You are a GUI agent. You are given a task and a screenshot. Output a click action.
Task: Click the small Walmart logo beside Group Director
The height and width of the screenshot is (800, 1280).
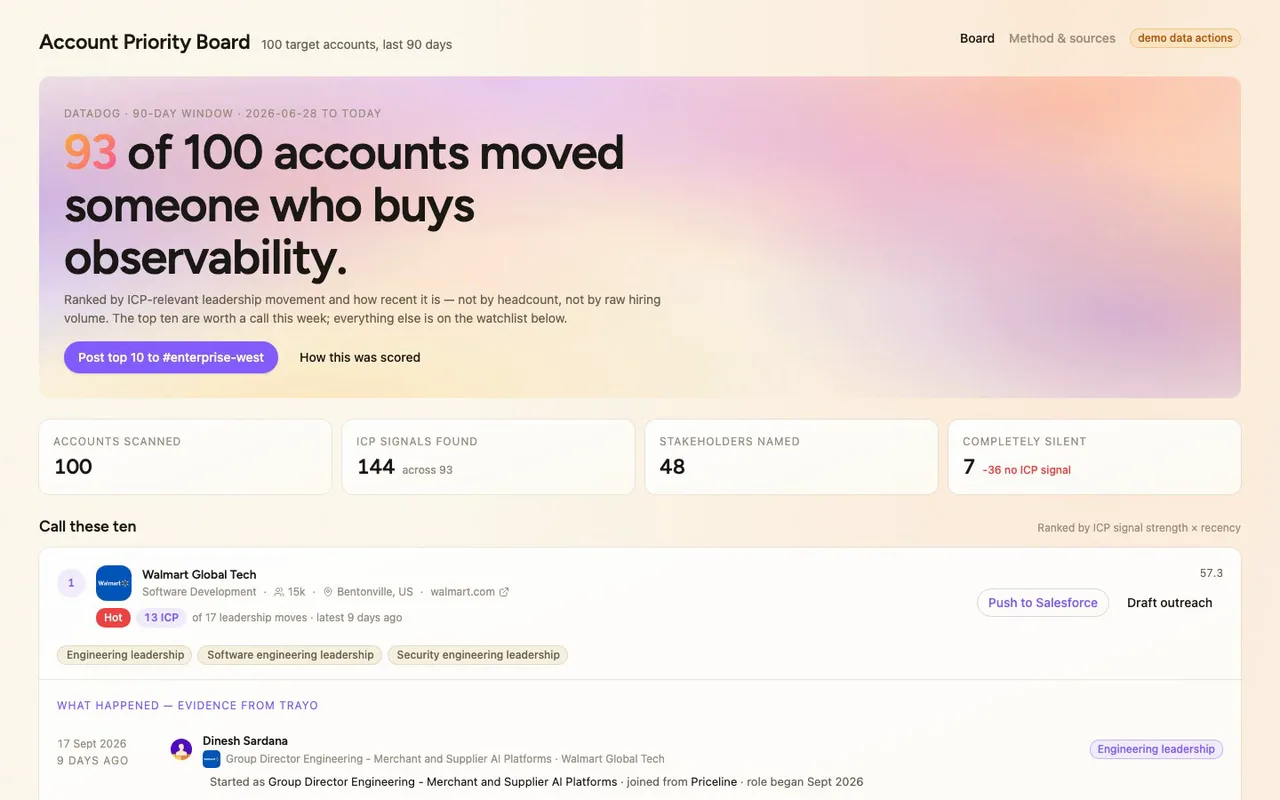(x=211, y=759)
